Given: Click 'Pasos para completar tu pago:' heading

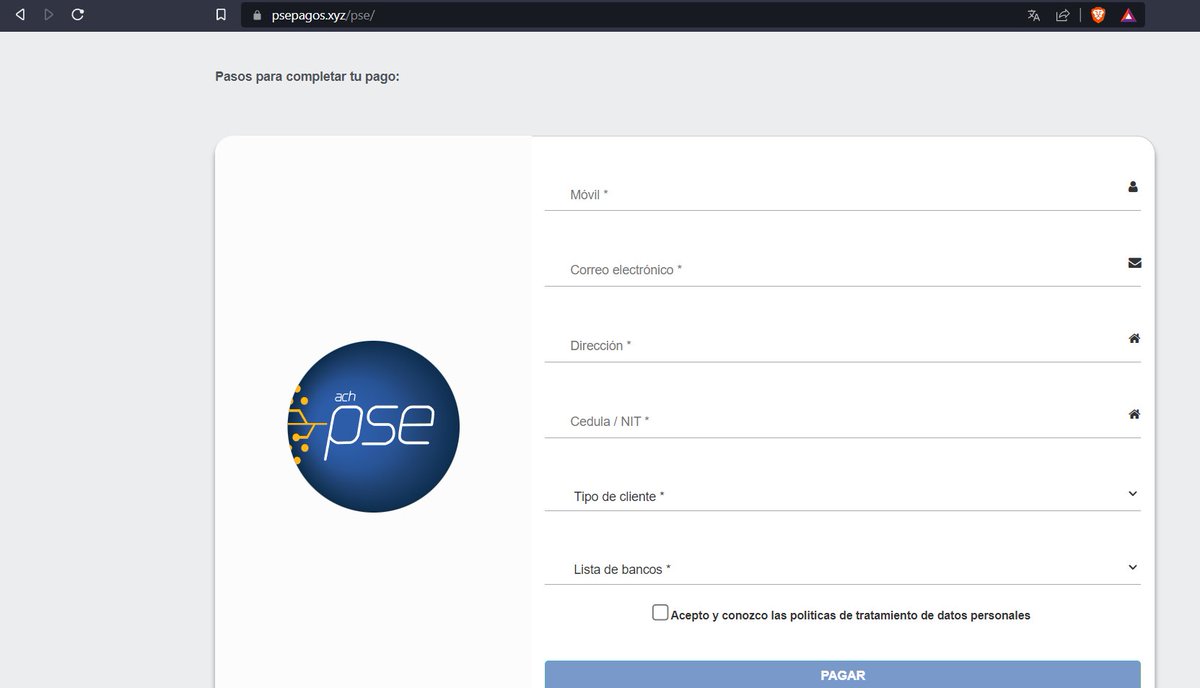Looking at the screenshot, I should (x=307, y=76).
